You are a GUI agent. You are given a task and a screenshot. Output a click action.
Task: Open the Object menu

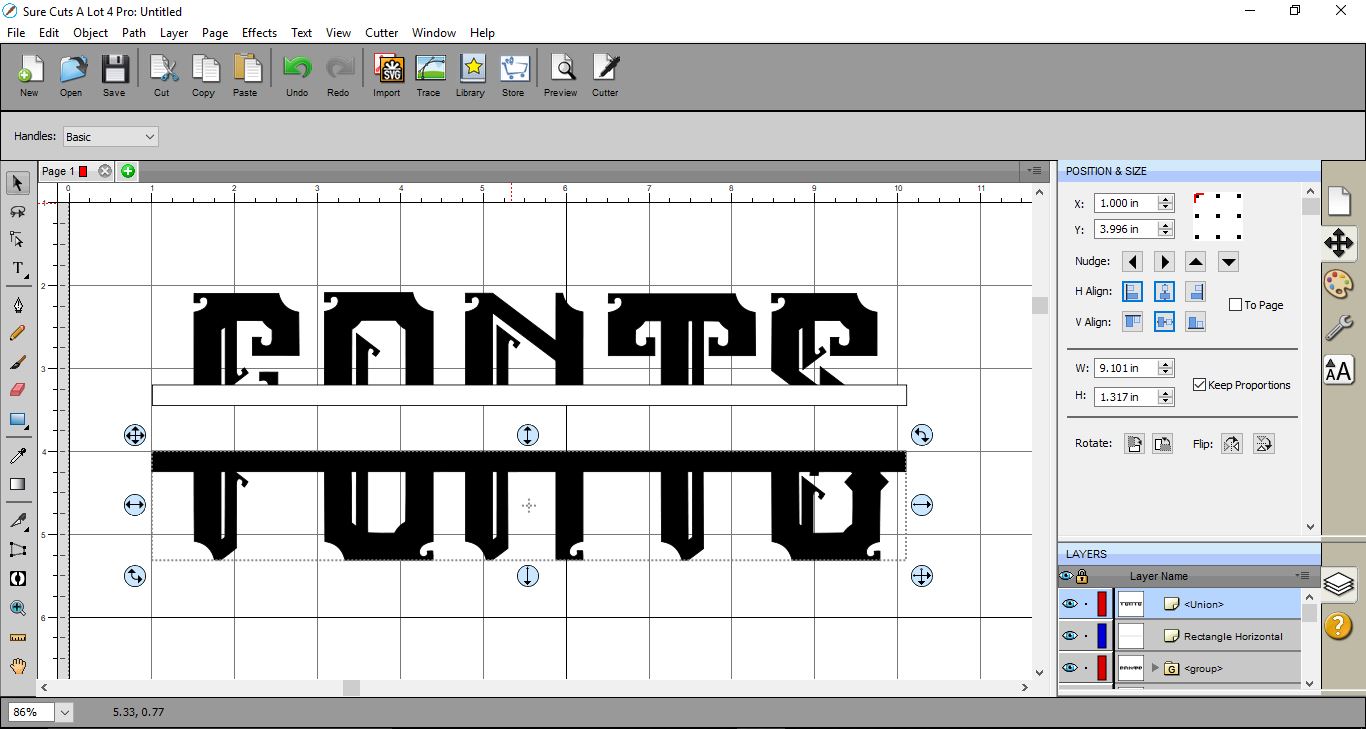(91, 33)
